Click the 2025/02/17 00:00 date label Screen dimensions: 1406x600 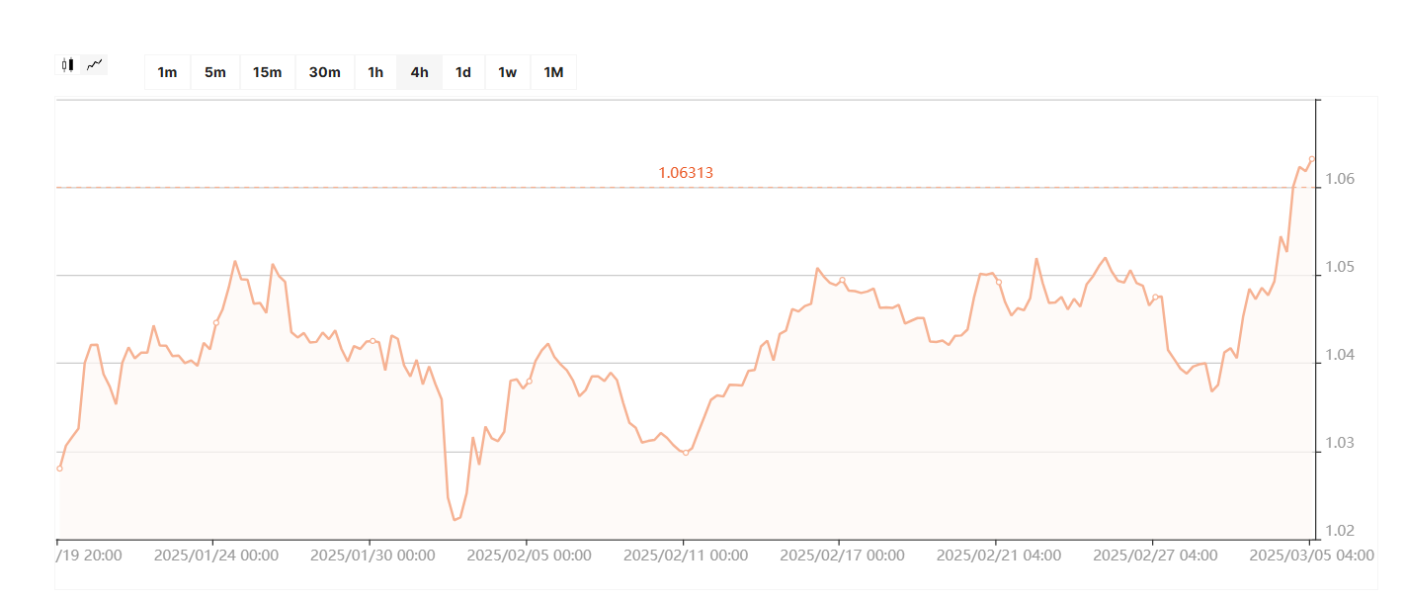pyautogui.click(x=842, y=555)
